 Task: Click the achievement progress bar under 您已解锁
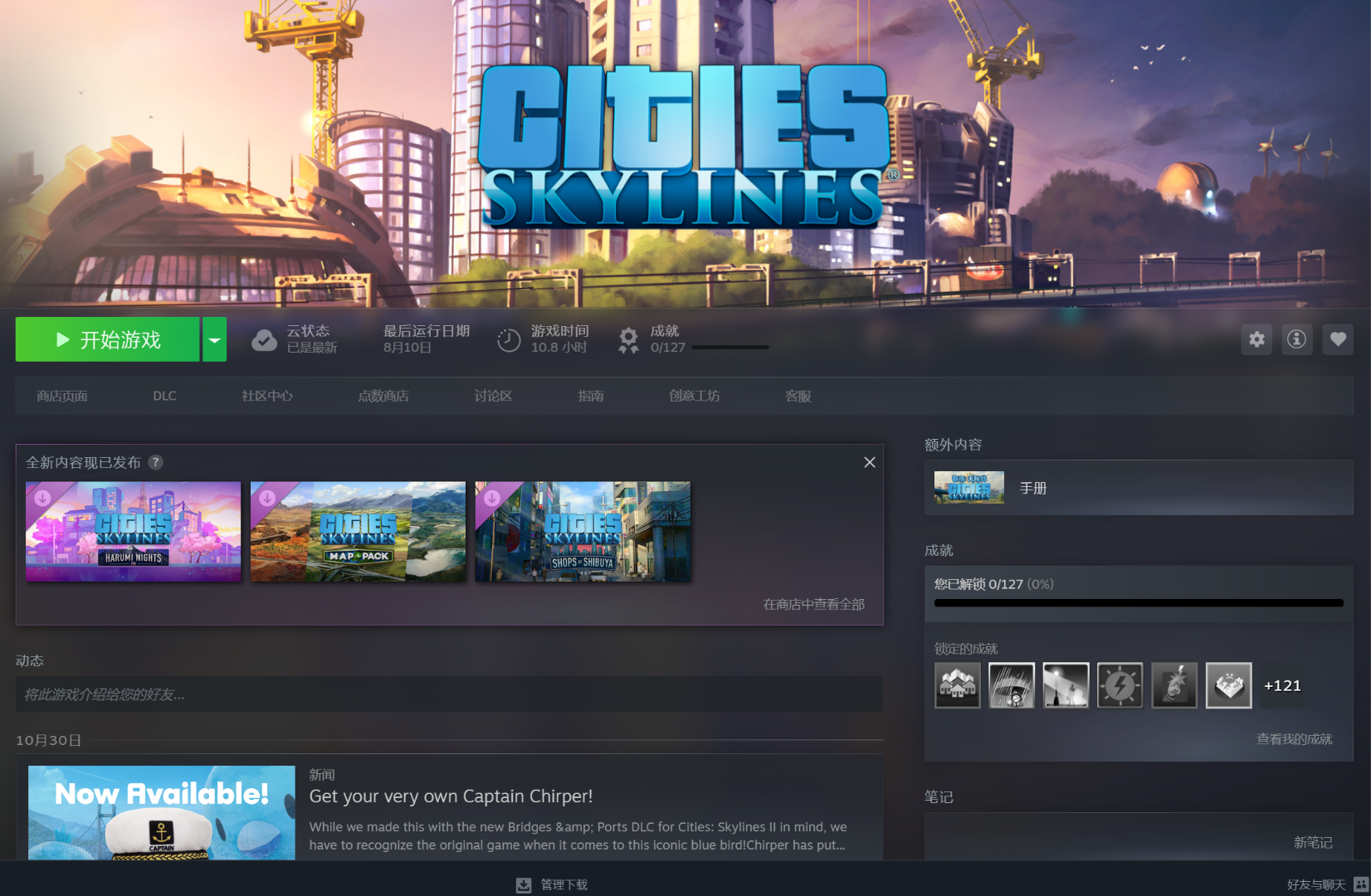(x=1138, y=603)
